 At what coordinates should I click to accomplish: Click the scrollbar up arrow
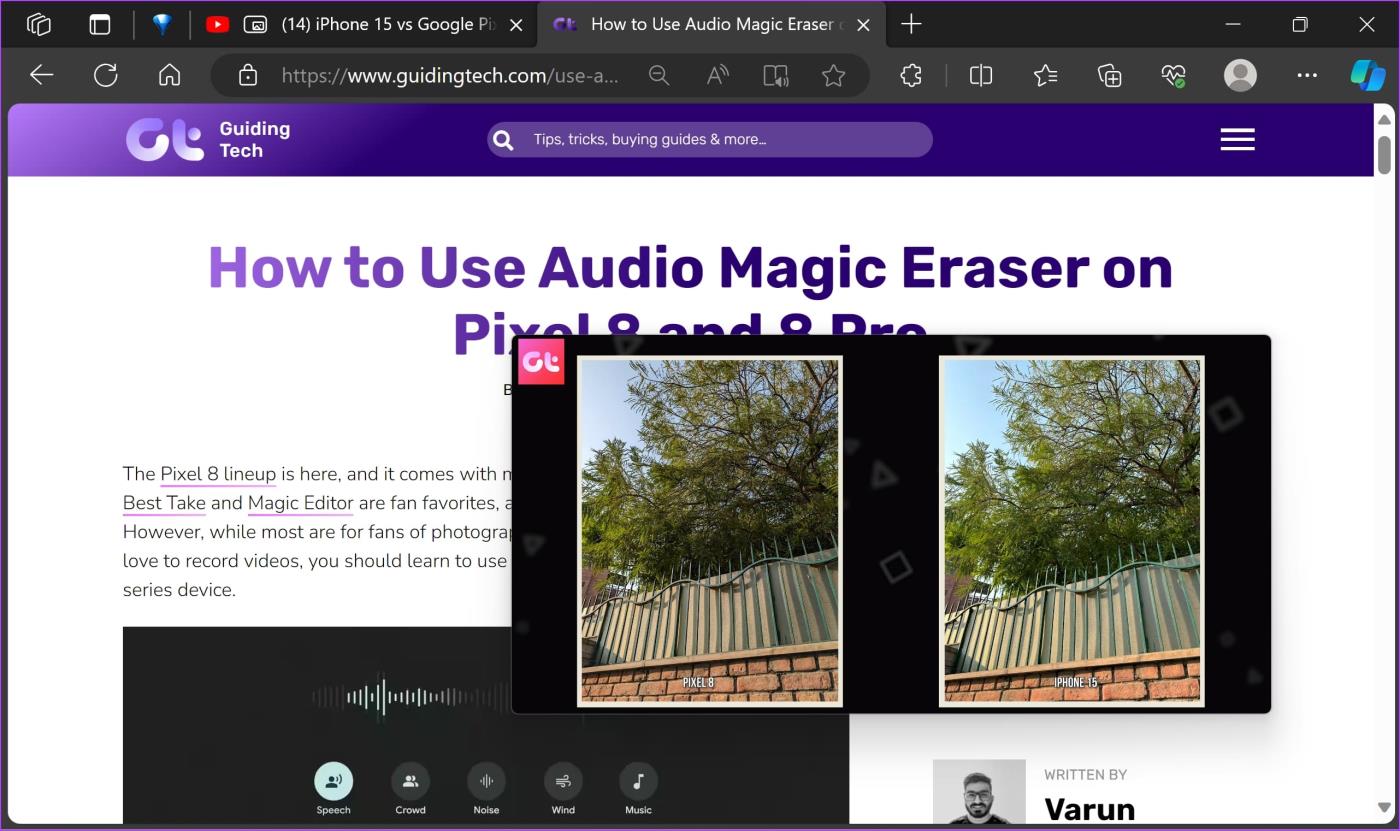(x=1384, y=119)
